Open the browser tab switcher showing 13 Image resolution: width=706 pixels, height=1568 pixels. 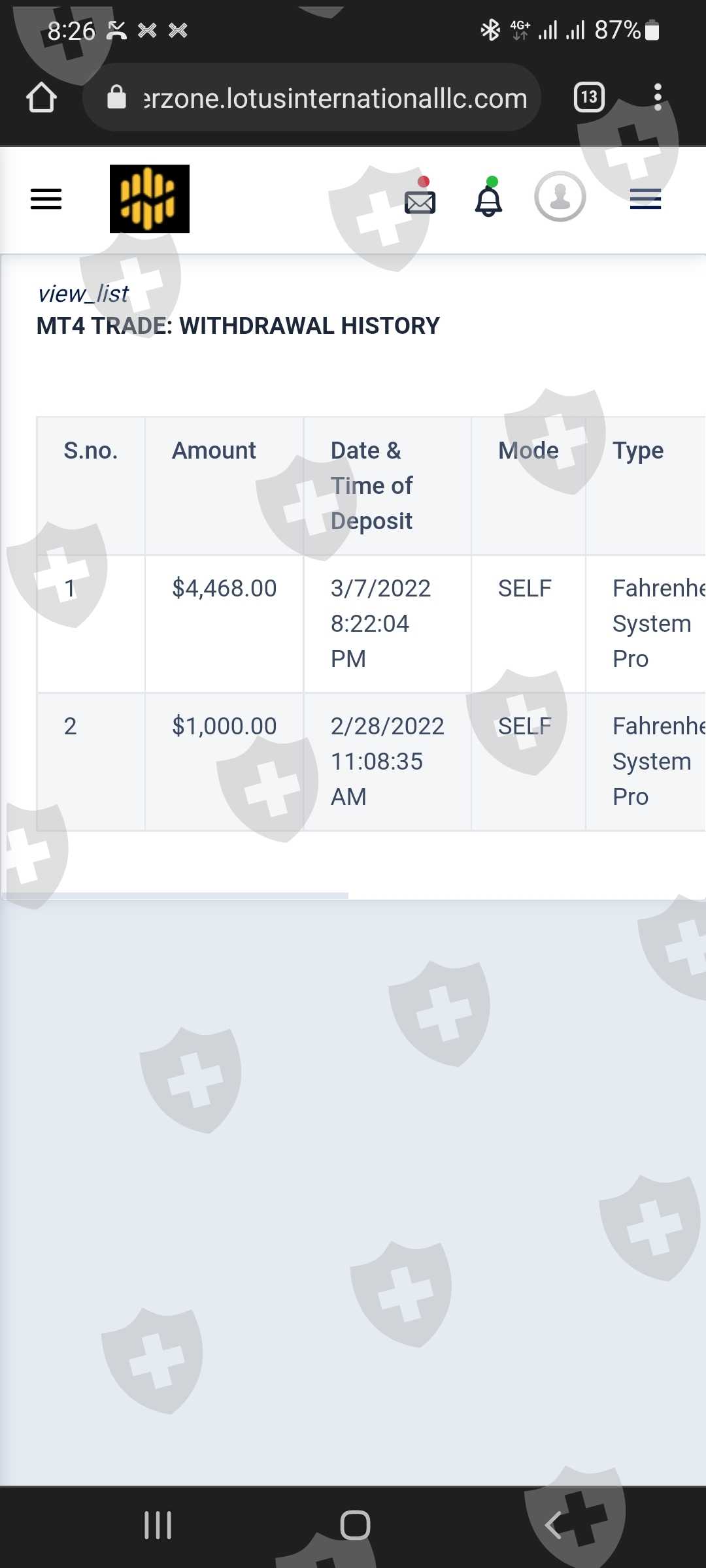point(588,97)
